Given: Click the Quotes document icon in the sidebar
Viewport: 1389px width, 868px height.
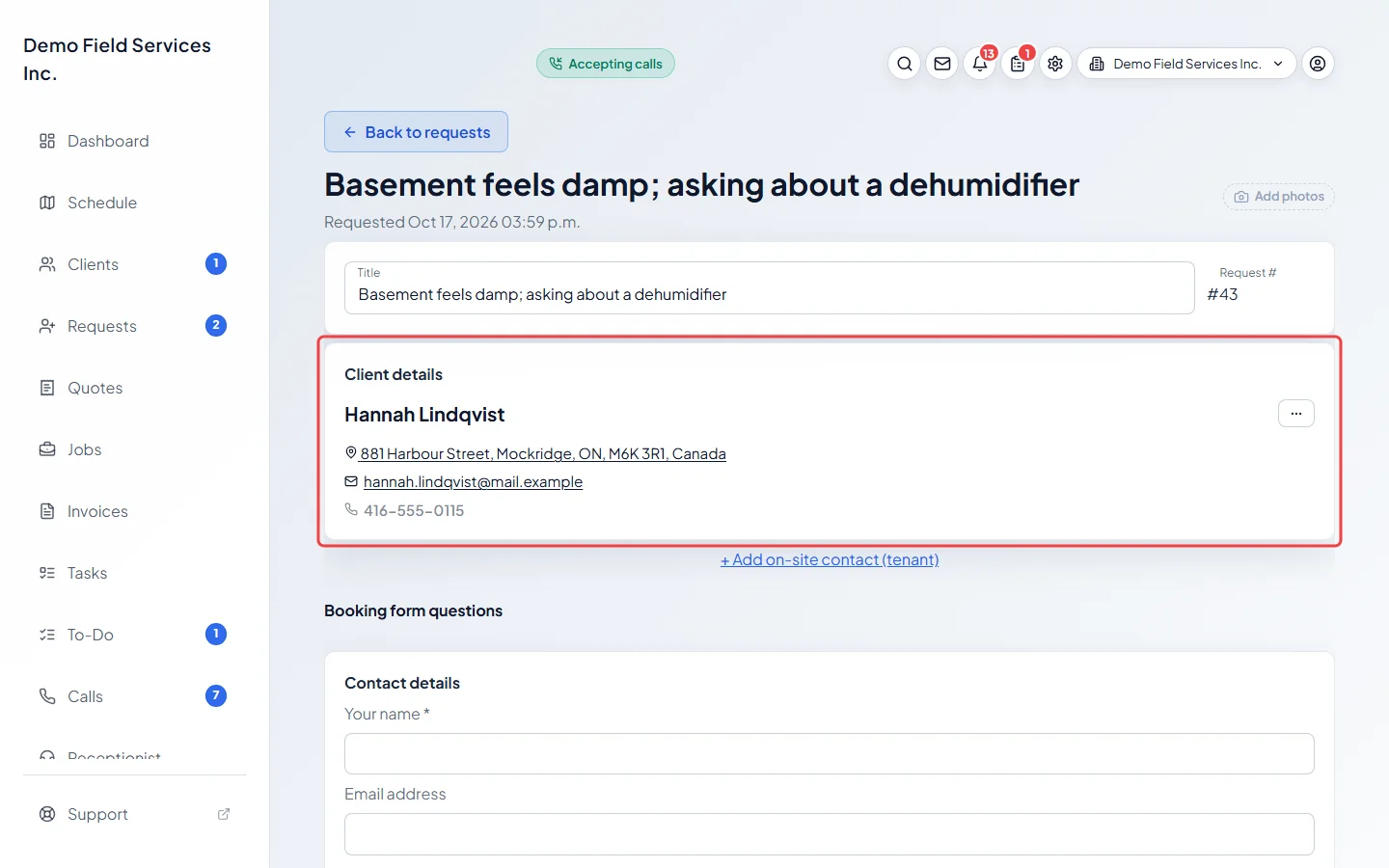Looking at the screenshot, I should 47,388.
